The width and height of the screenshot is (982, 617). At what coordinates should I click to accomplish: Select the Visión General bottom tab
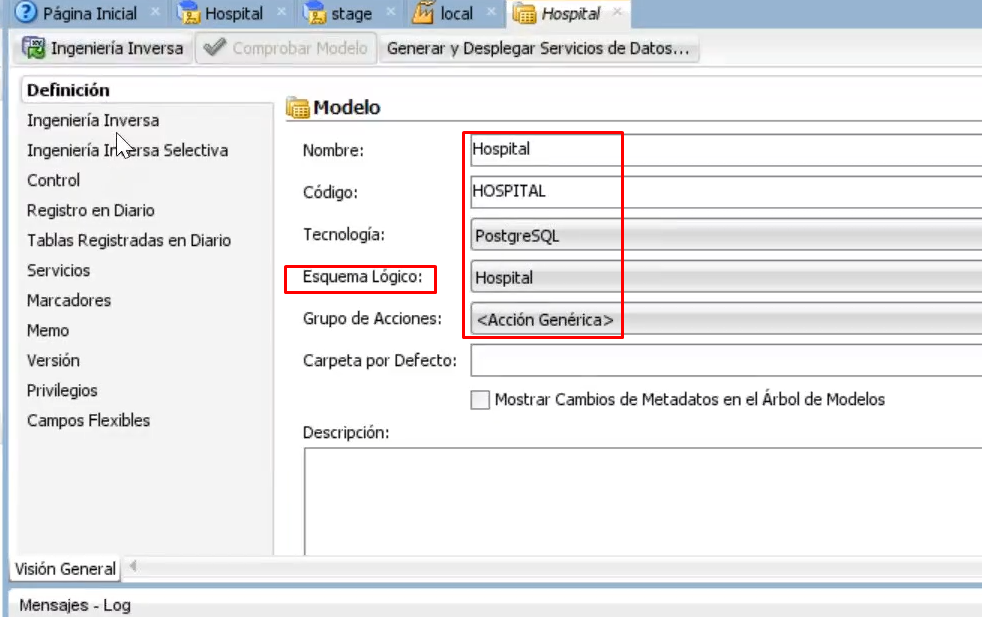pyautogui.click(x=65, y=569)
